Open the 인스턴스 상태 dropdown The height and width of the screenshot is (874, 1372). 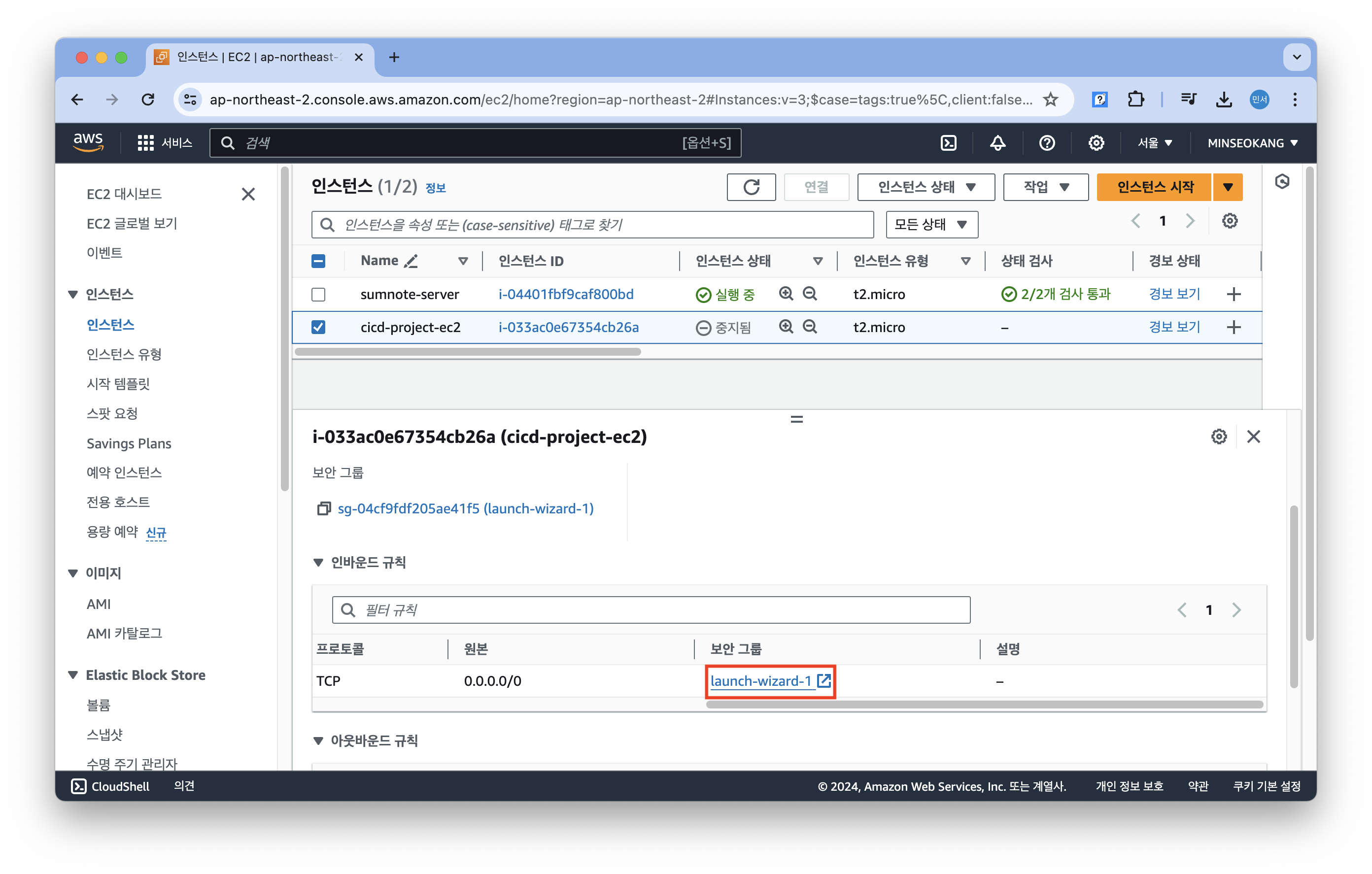(926, 187)
